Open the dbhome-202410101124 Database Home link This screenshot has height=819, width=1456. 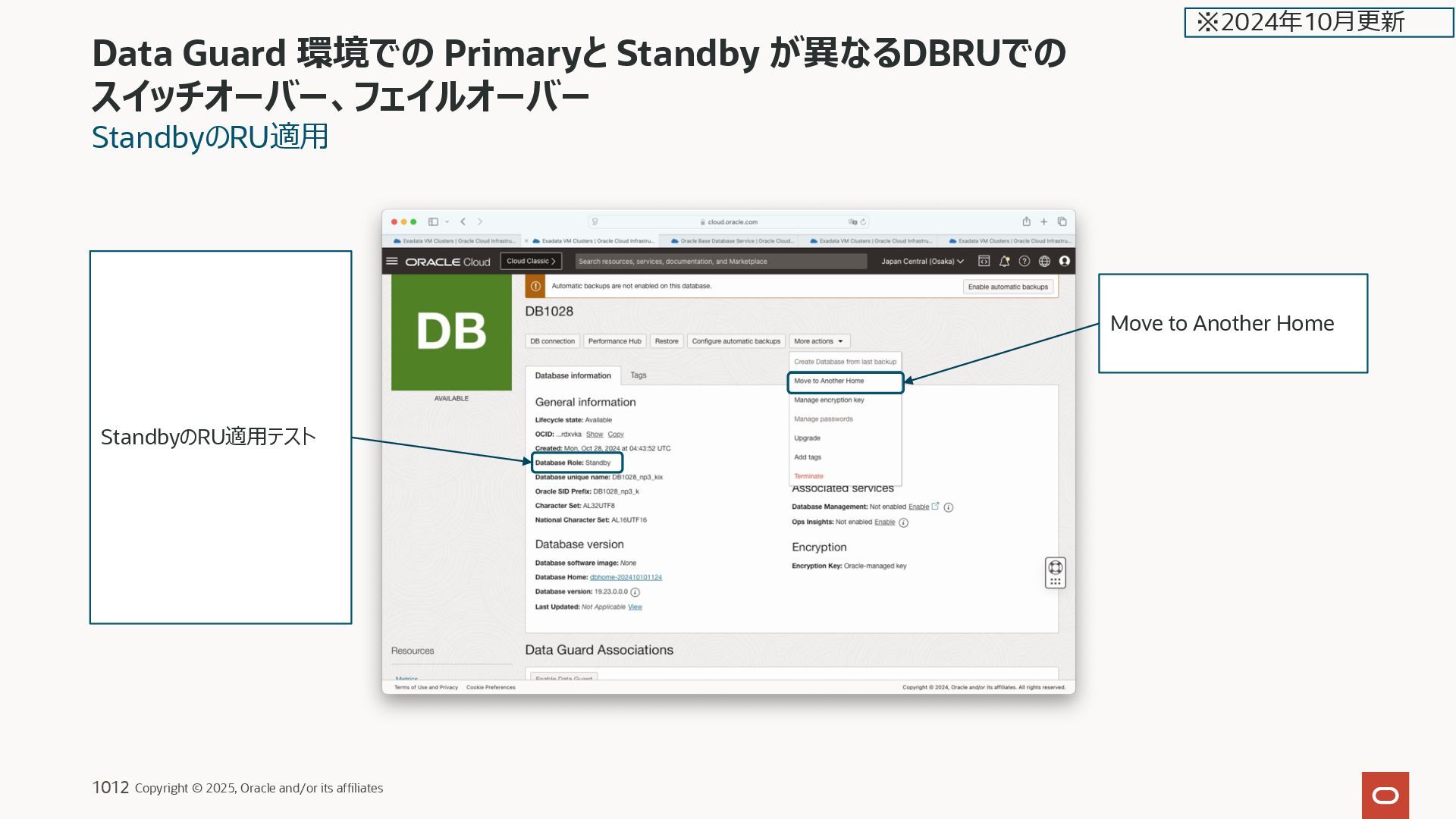coord(626,577)
